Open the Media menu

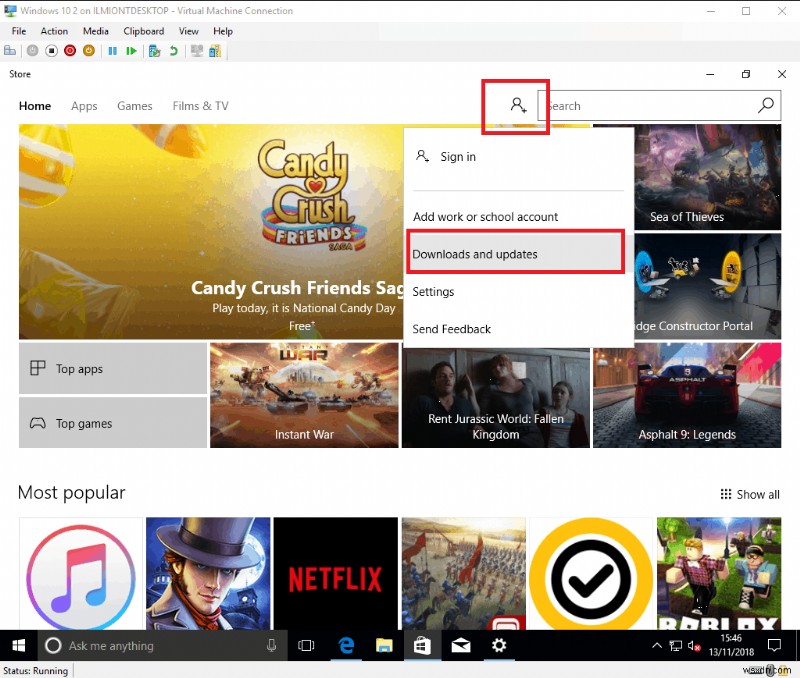(95, 31)
